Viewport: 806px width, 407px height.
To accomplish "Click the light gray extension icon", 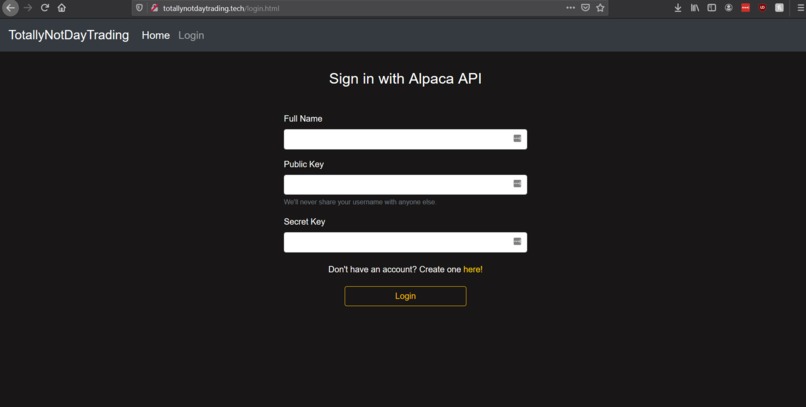I will [x=779, y=8].
